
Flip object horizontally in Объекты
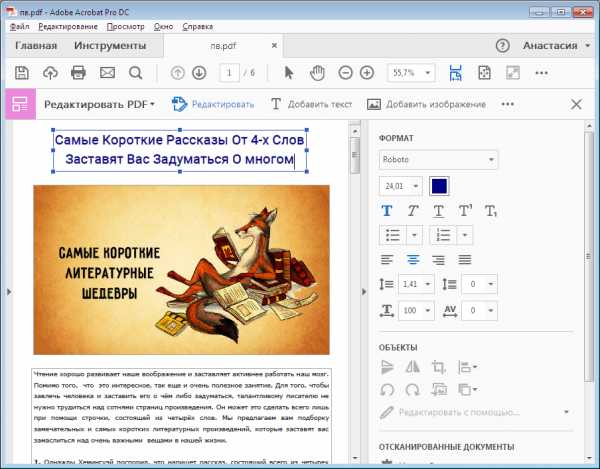tap(412, 367)
